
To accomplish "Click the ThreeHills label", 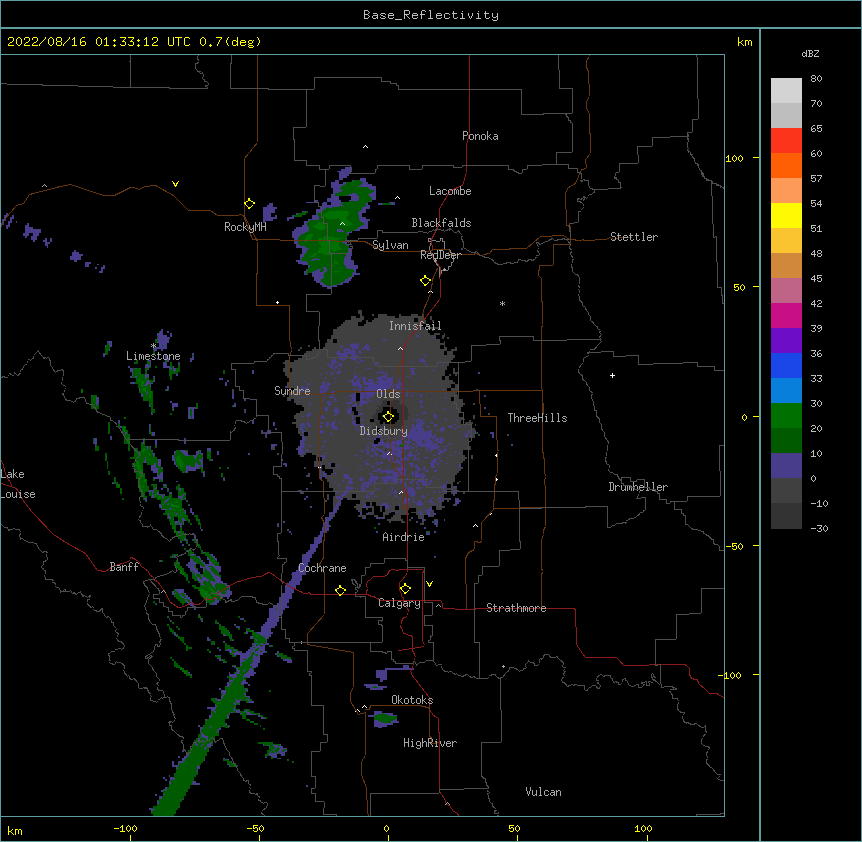I will coord(538,418).
